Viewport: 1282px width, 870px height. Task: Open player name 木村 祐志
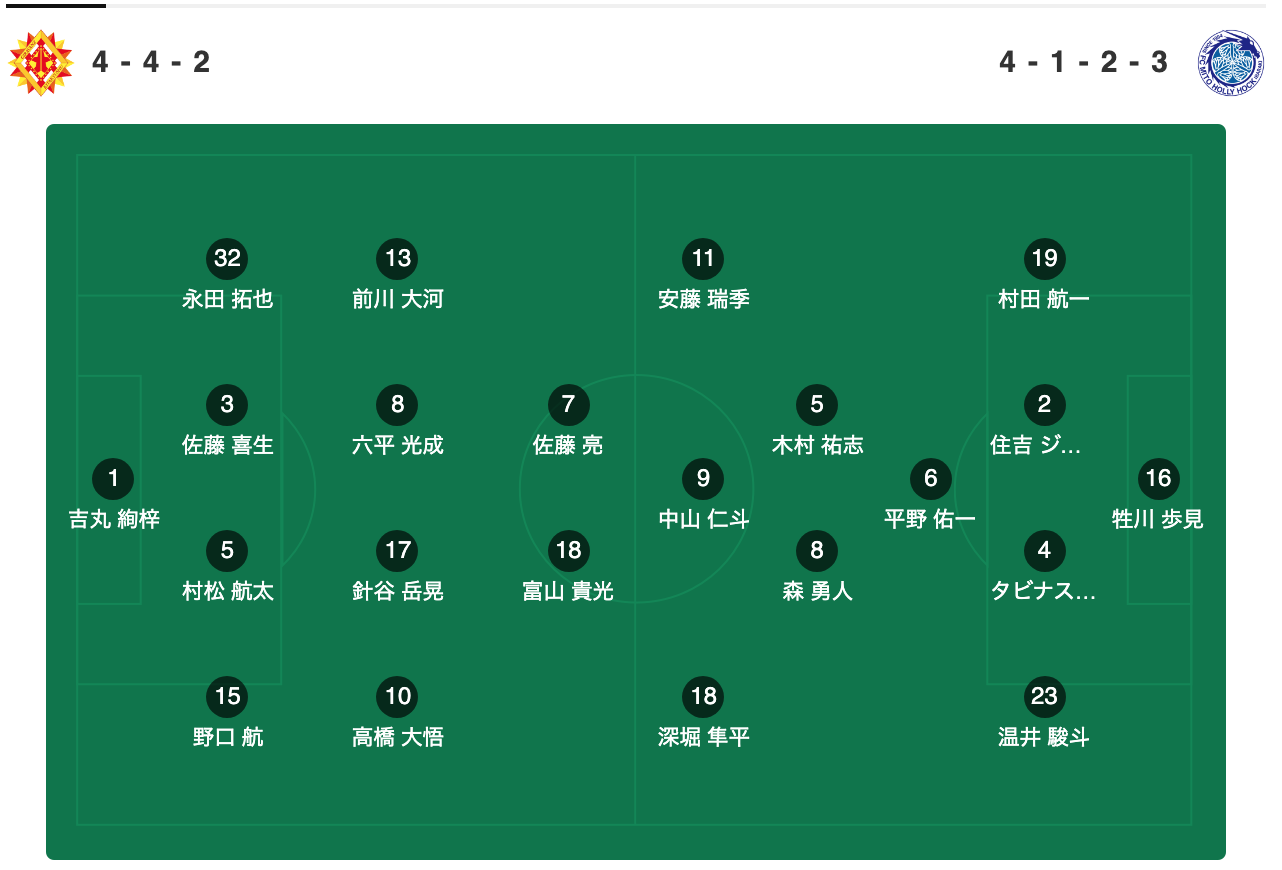pyautogui.click(x=818, y=445)
